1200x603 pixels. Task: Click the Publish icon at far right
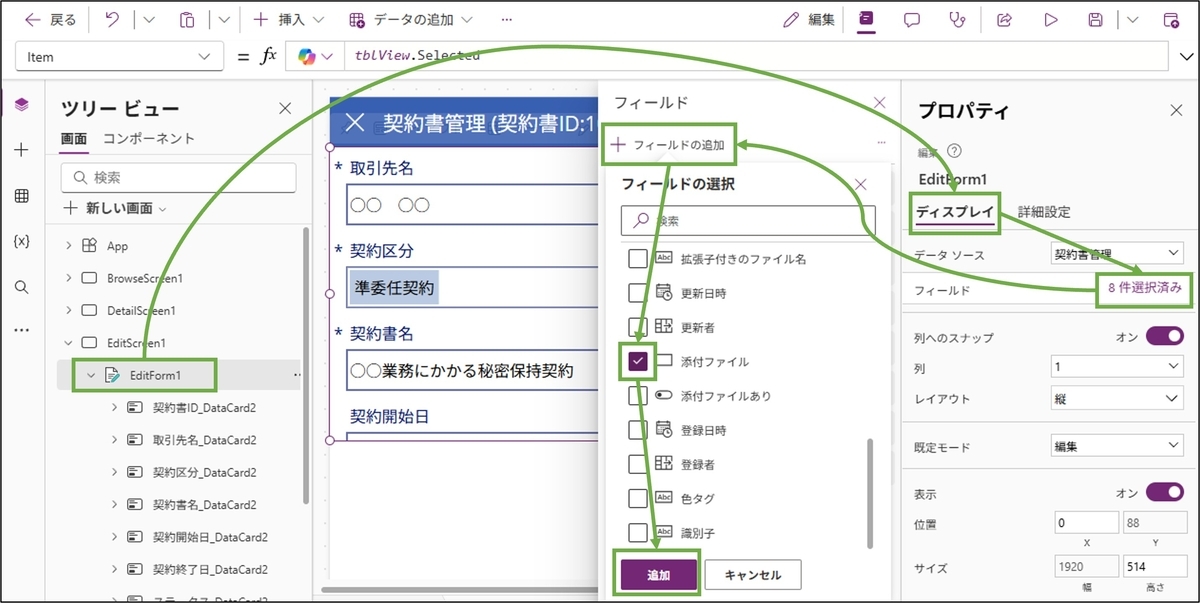tap(1171, 19)
